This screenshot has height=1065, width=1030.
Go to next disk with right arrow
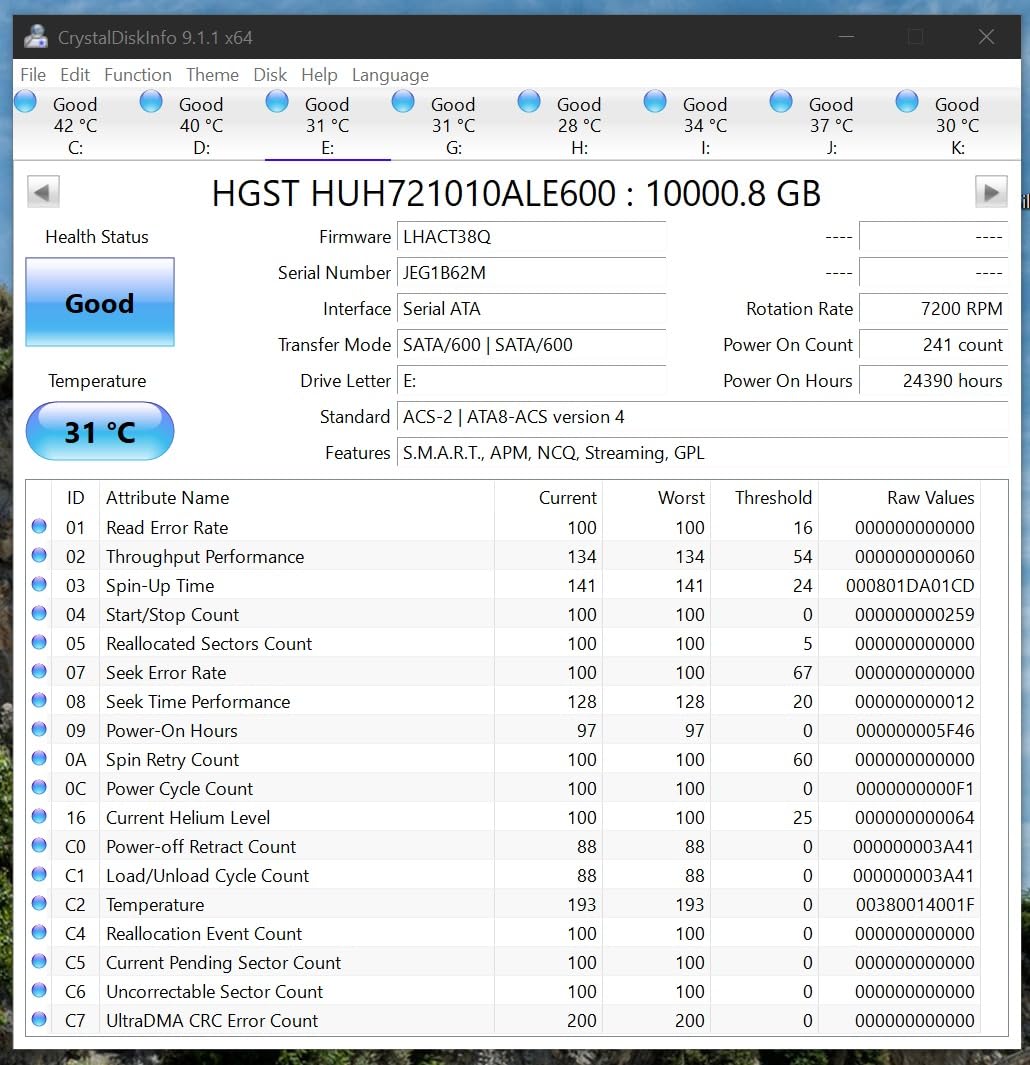(x=991, y=192)
